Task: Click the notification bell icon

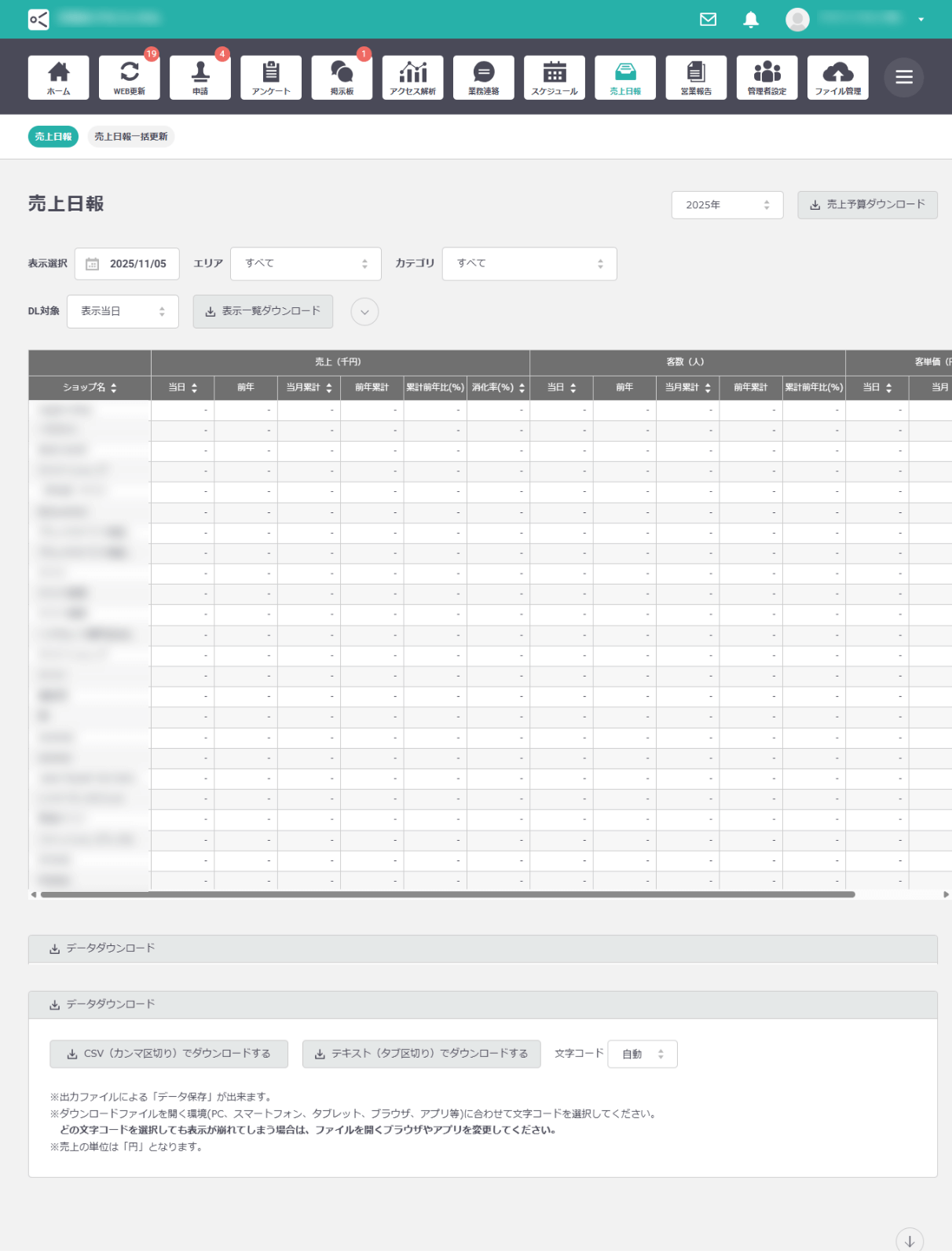Action: coord(751,20)
